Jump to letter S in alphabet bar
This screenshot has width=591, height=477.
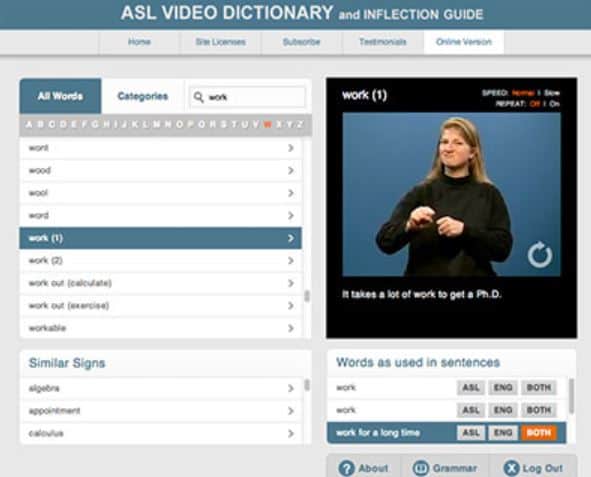223,124
